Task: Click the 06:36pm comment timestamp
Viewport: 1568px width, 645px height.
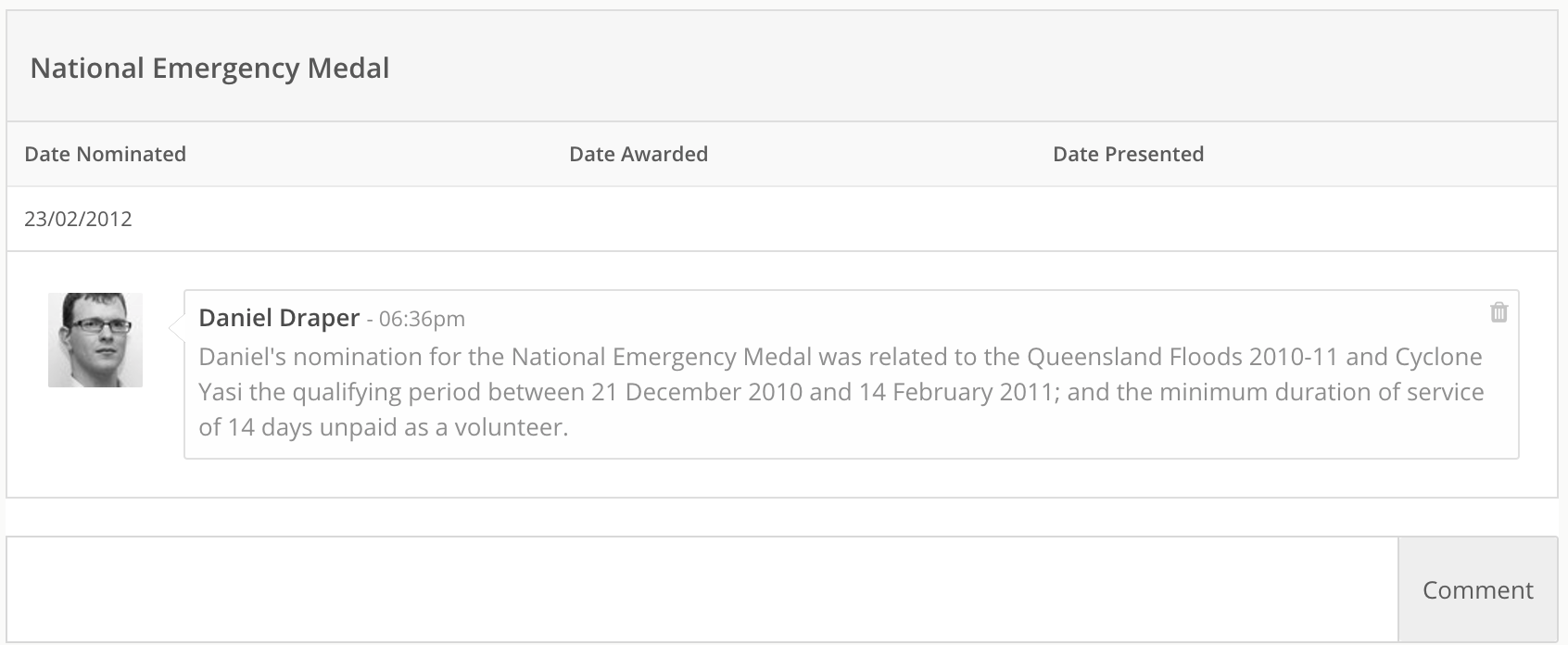Action: [x=422, y=319]
